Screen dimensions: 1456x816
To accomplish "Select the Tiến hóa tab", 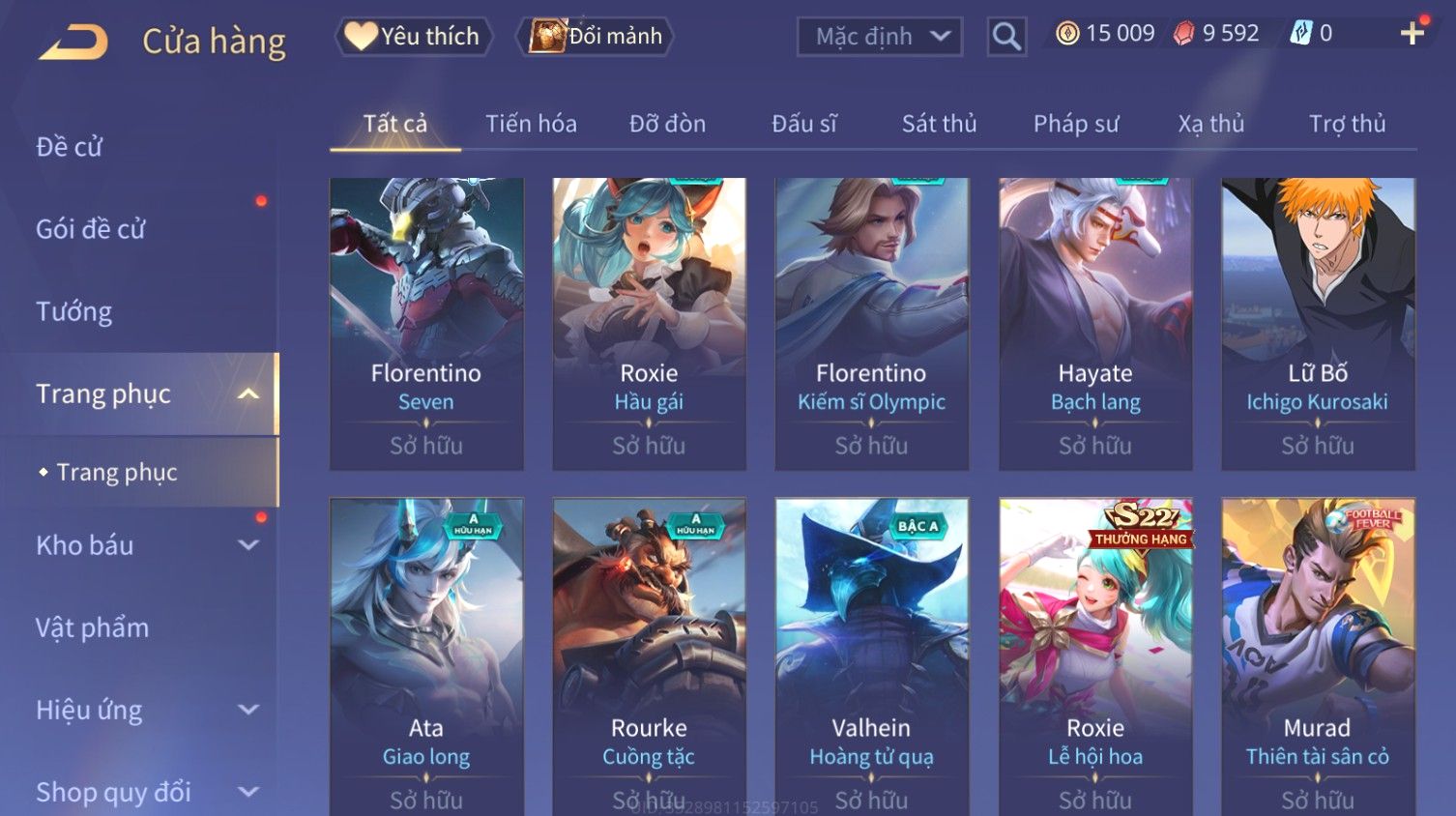I will (x=531, y=124).
